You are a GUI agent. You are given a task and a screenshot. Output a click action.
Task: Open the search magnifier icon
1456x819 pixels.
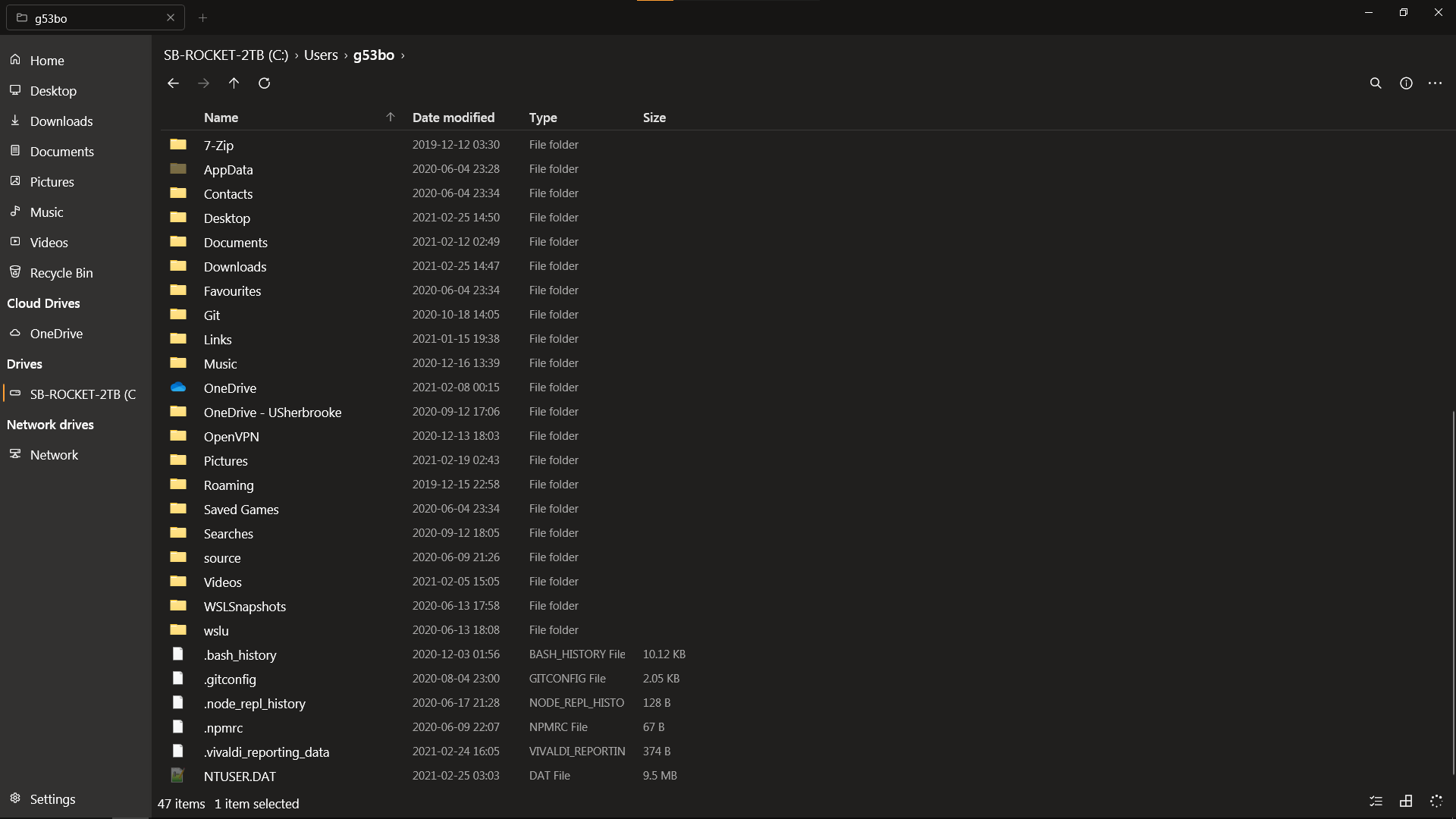tap(1376, 83)
